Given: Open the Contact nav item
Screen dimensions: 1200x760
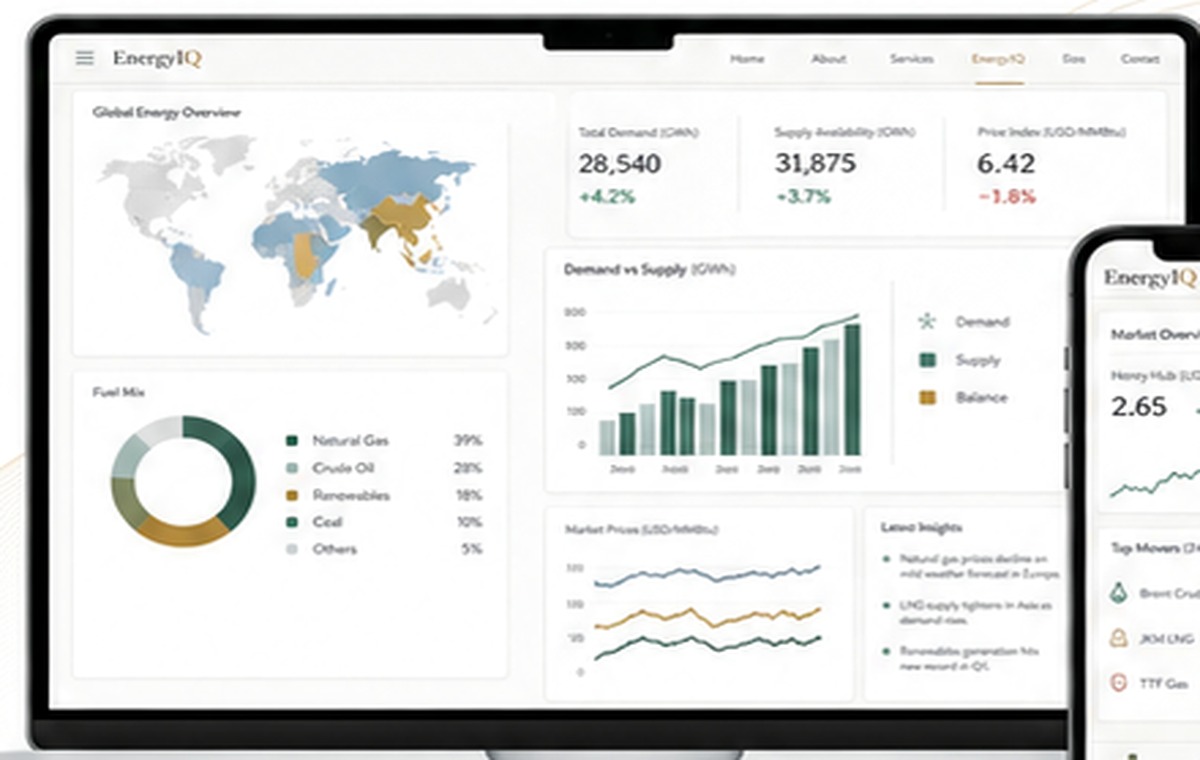Looking at the screenshot, I should click(x=1140, y=59).
